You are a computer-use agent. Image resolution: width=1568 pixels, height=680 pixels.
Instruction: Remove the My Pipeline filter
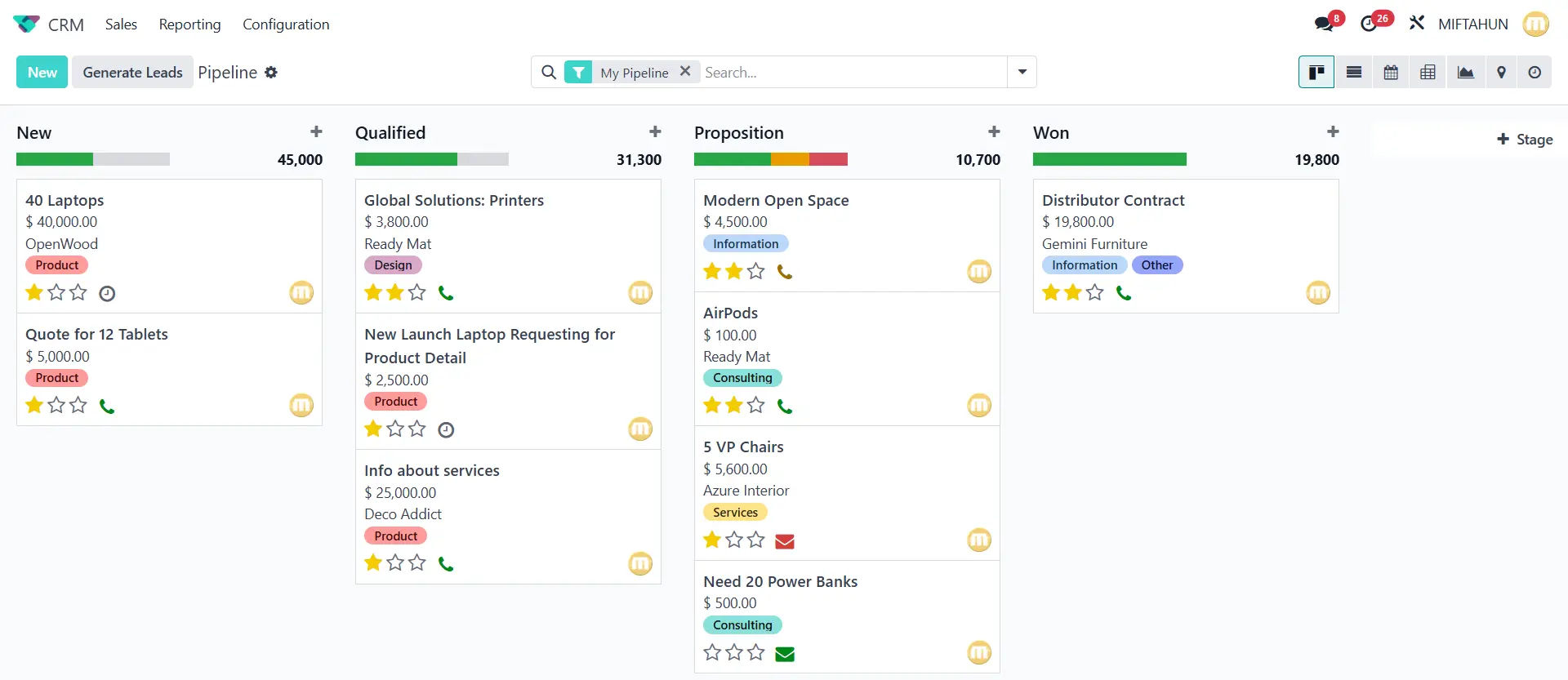pos(685,71)
